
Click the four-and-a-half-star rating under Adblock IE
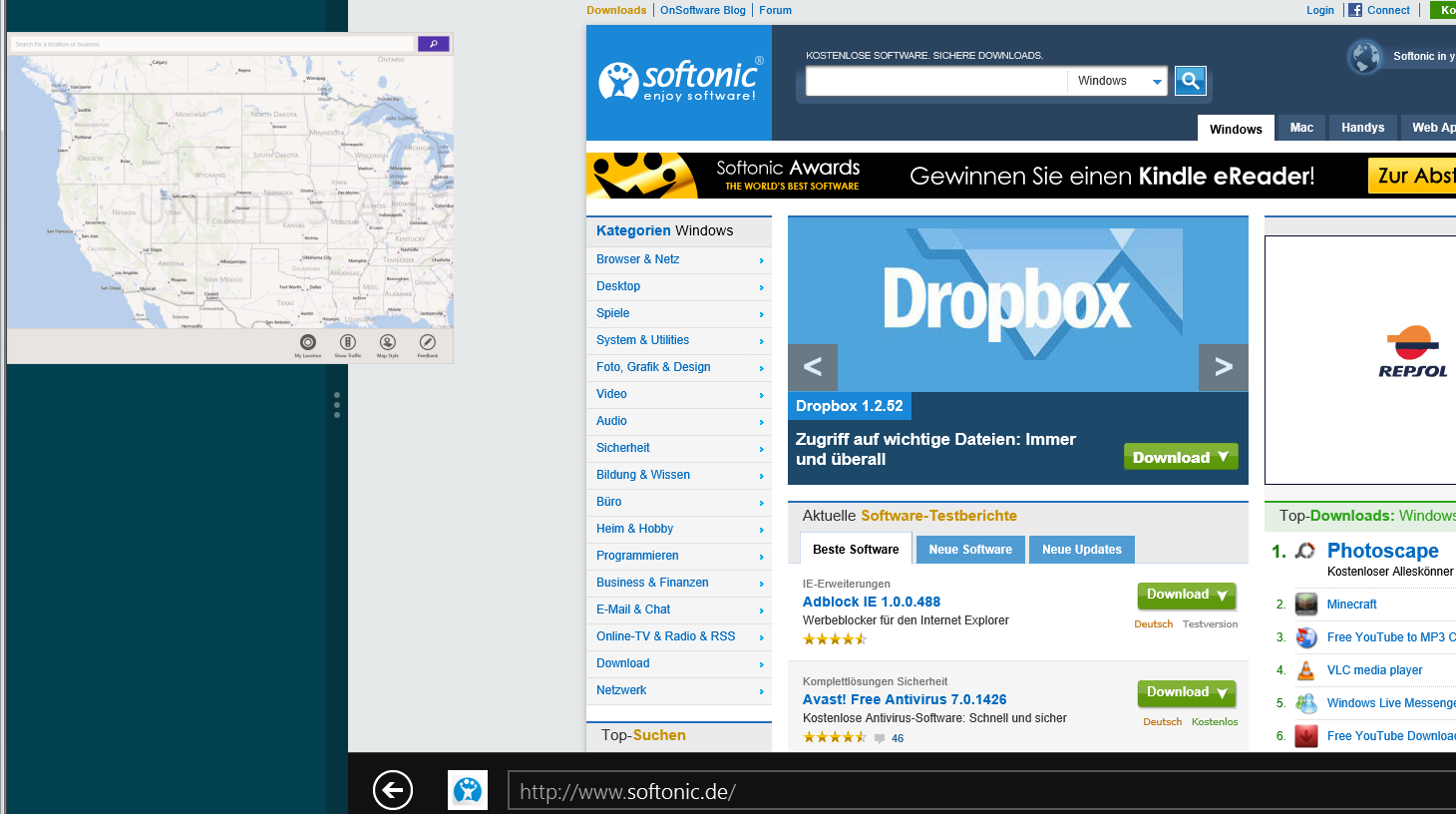[835, 639]
